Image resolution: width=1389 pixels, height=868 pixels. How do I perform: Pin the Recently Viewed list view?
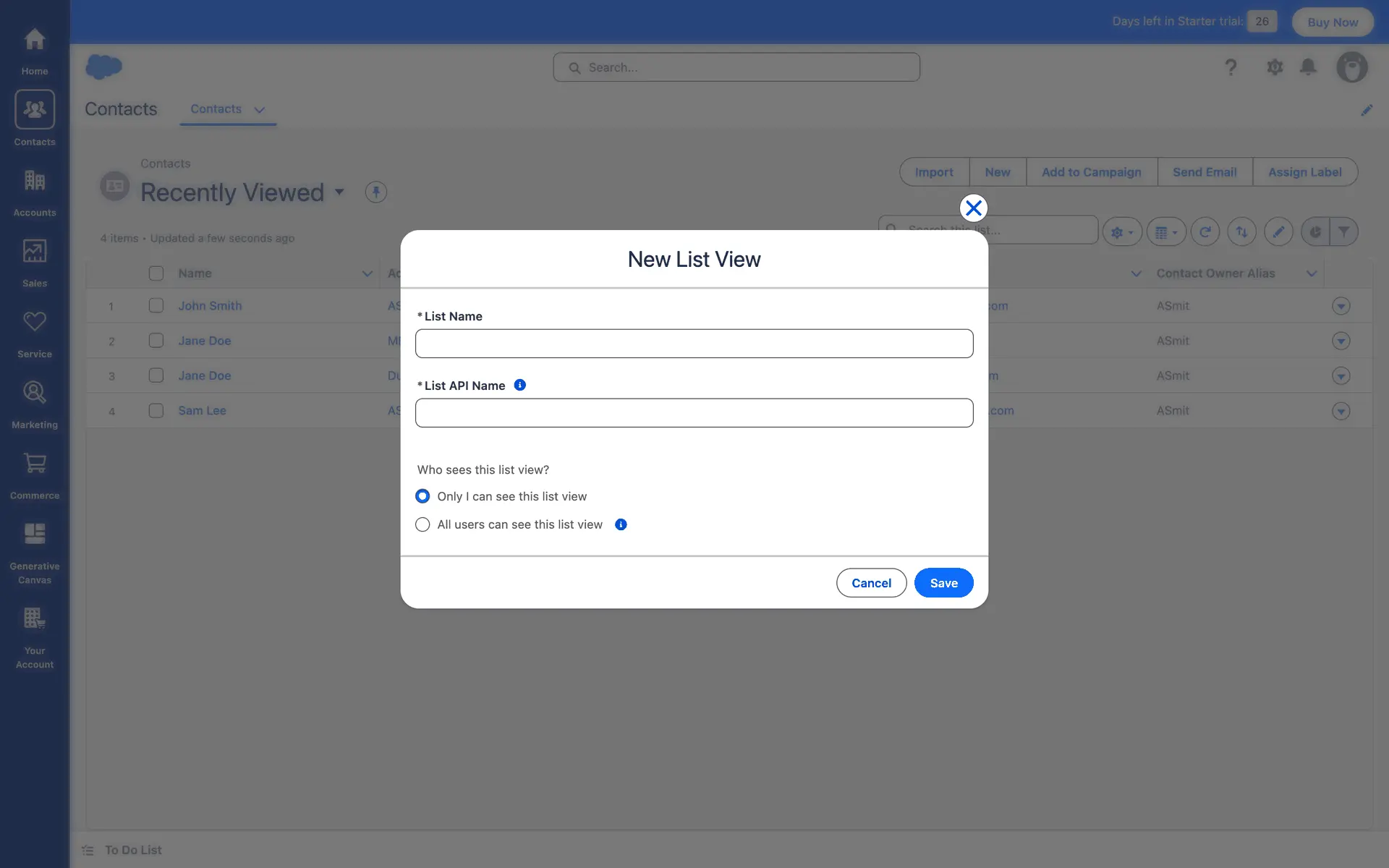pyautogui.click(x=375, y=192)
